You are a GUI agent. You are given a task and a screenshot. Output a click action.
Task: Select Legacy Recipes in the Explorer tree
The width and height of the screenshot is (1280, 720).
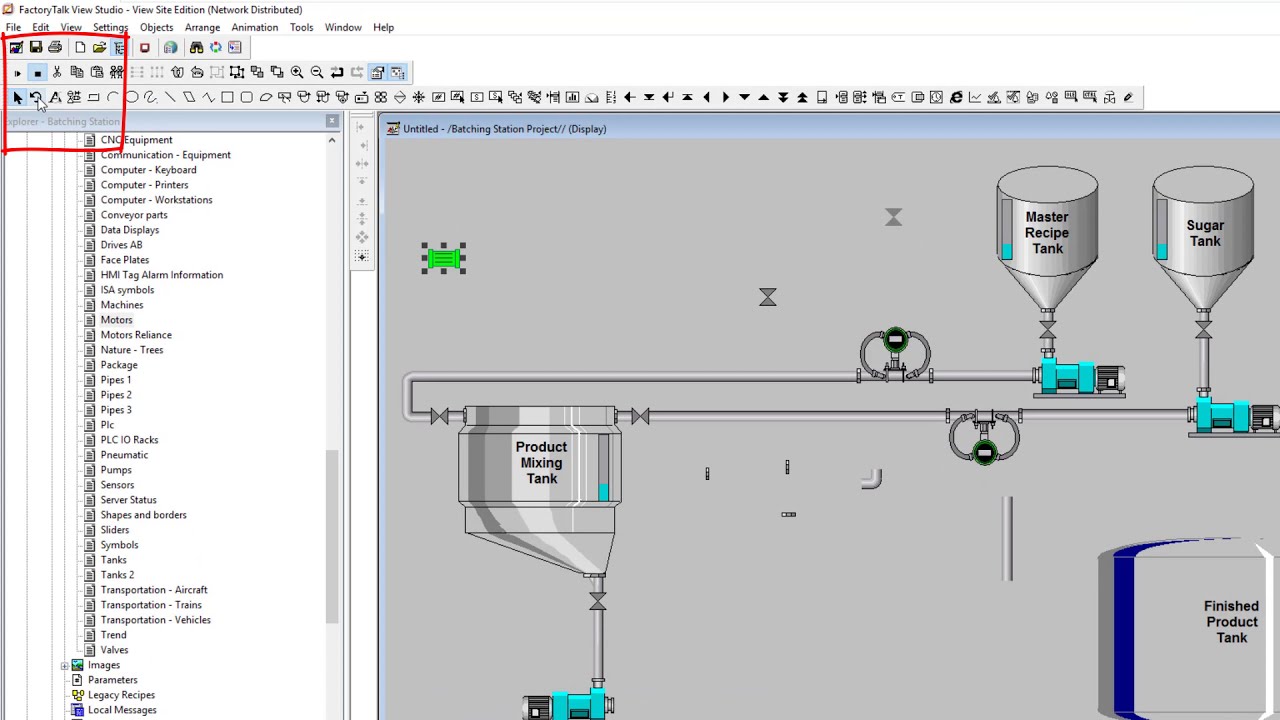[x=121, y=695]
